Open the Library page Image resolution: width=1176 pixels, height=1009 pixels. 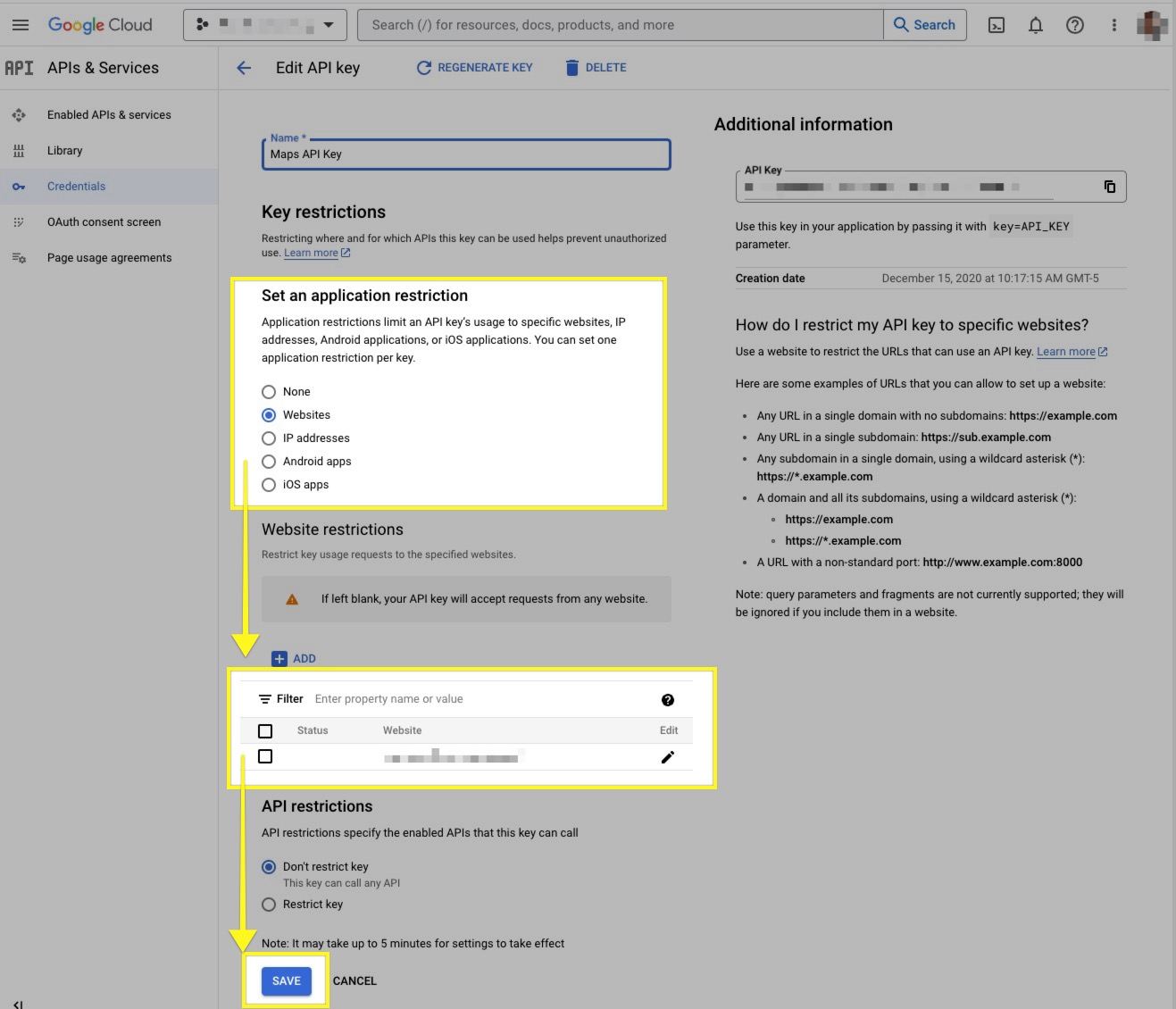[x=64, y=151]
